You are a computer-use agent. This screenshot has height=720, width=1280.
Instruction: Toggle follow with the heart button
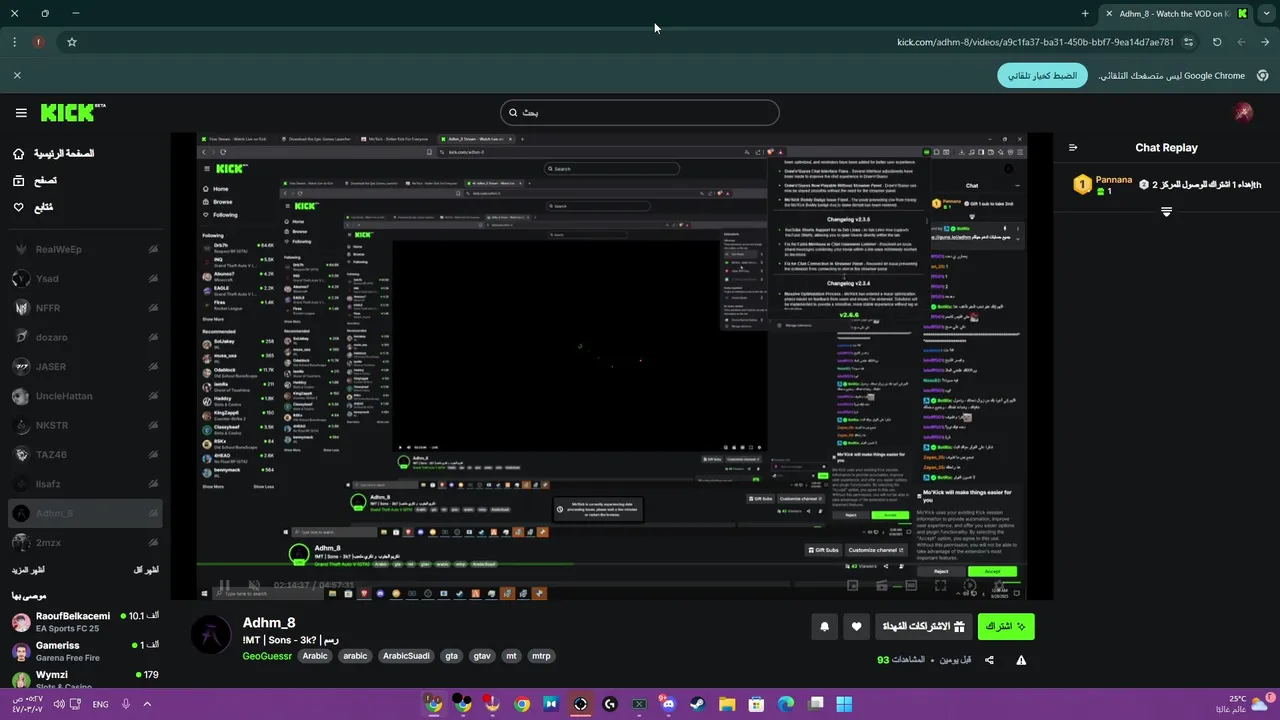[857, 627]
